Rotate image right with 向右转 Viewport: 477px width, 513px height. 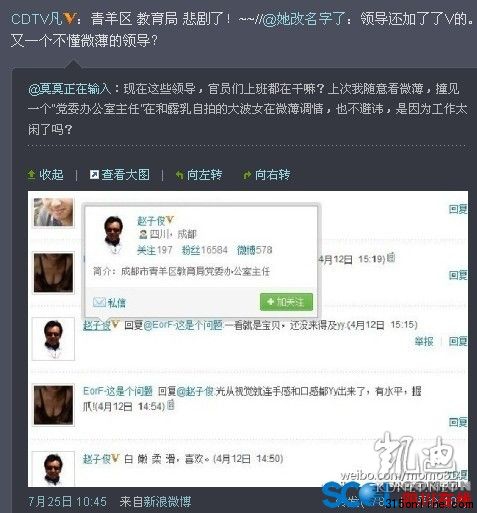click(x=267, y=174)
